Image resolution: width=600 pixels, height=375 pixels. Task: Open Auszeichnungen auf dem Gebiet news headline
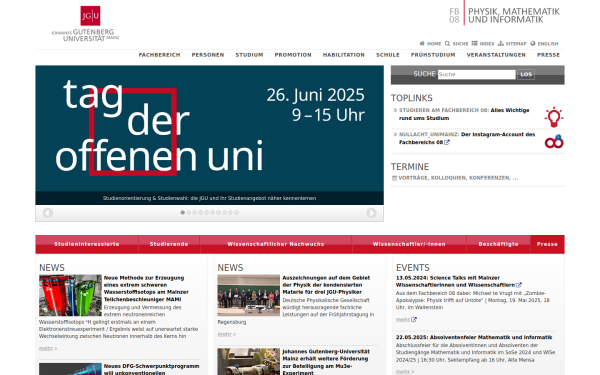326,285
